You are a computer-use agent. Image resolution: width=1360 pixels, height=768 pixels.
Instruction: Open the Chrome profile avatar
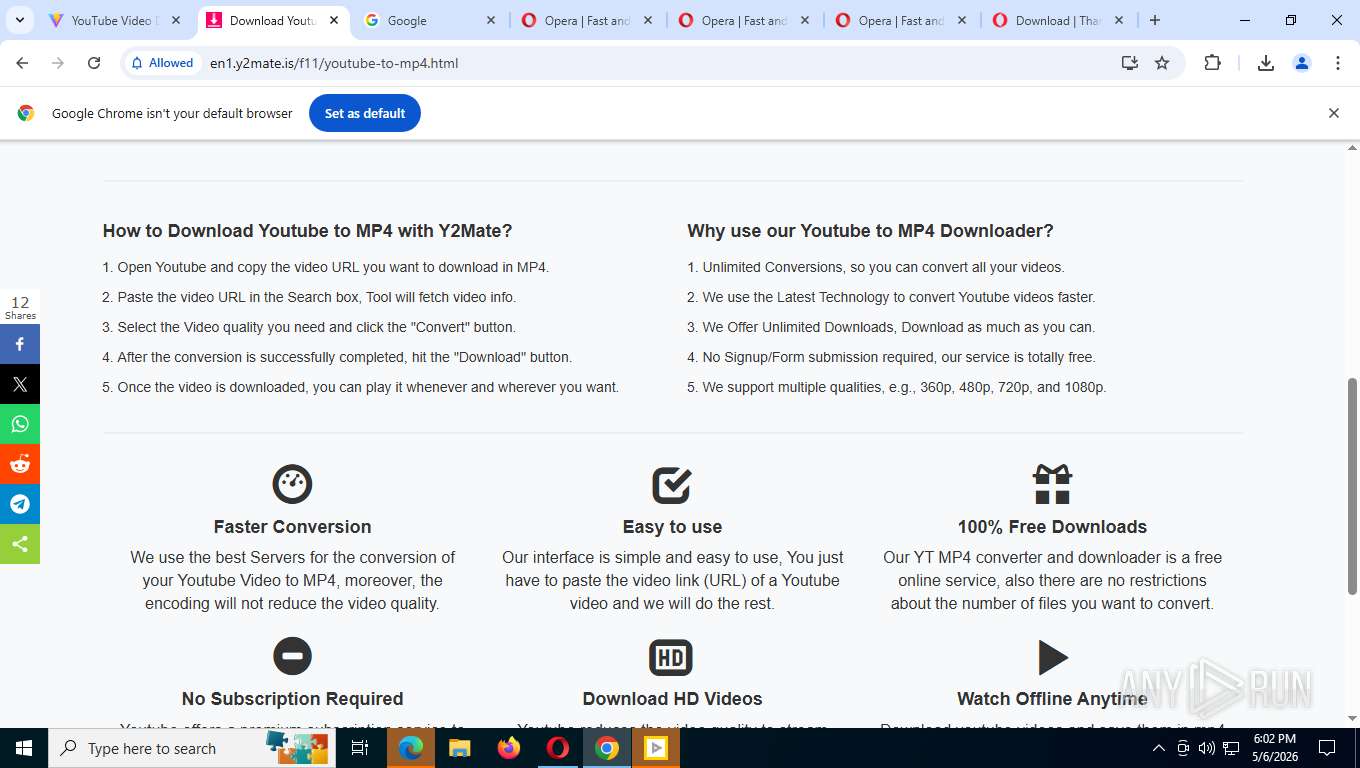(x=1302, y=63)
